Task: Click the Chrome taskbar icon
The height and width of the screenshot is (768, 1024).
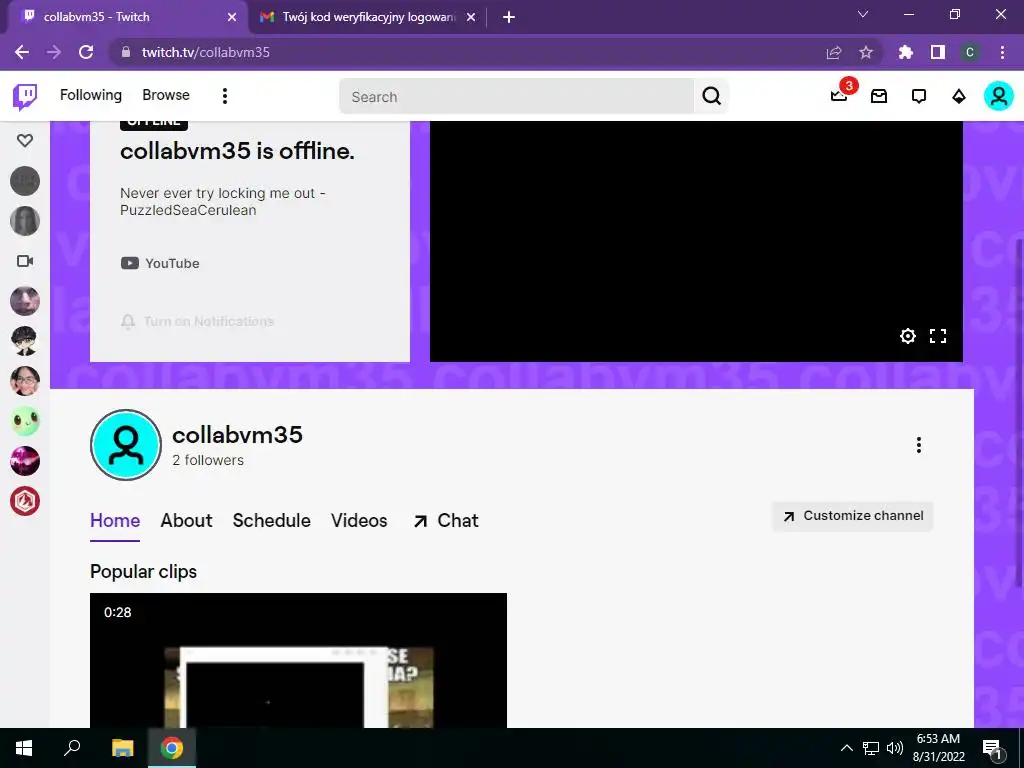Action: click(x=172, y=748)
